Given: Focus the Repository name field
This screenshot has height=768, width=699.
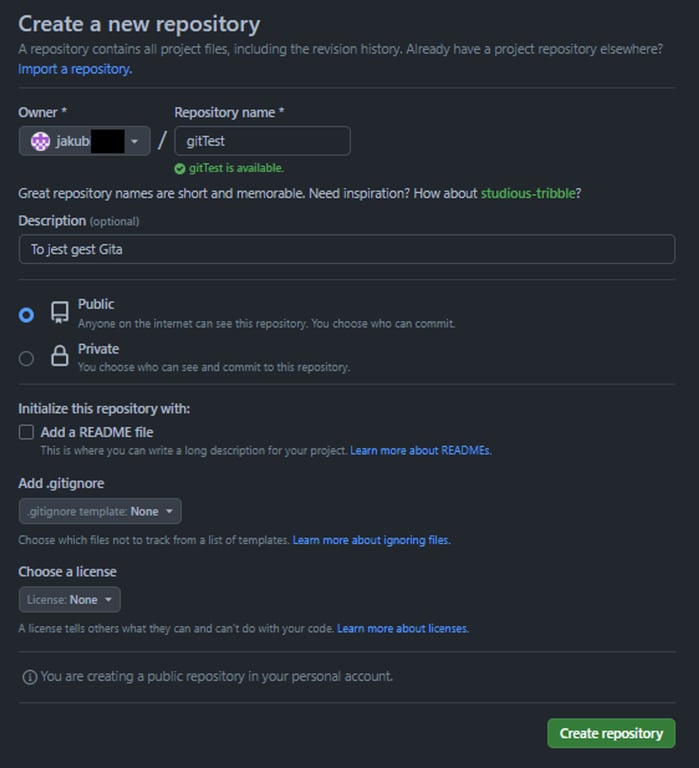Looking at the screenshot, I should pyautogui.click(x=263, y=141).
